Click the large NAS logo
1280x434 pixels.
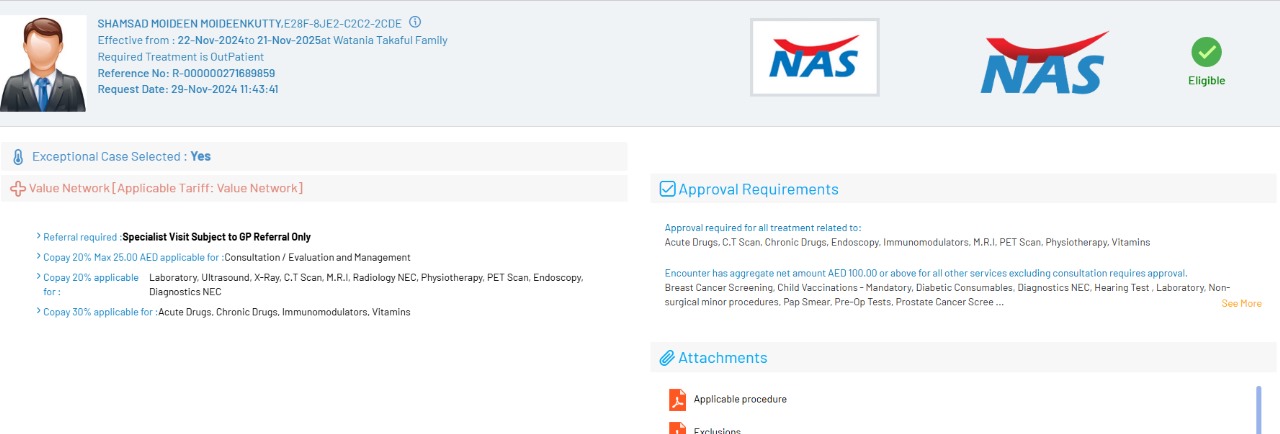(1045, 63)
